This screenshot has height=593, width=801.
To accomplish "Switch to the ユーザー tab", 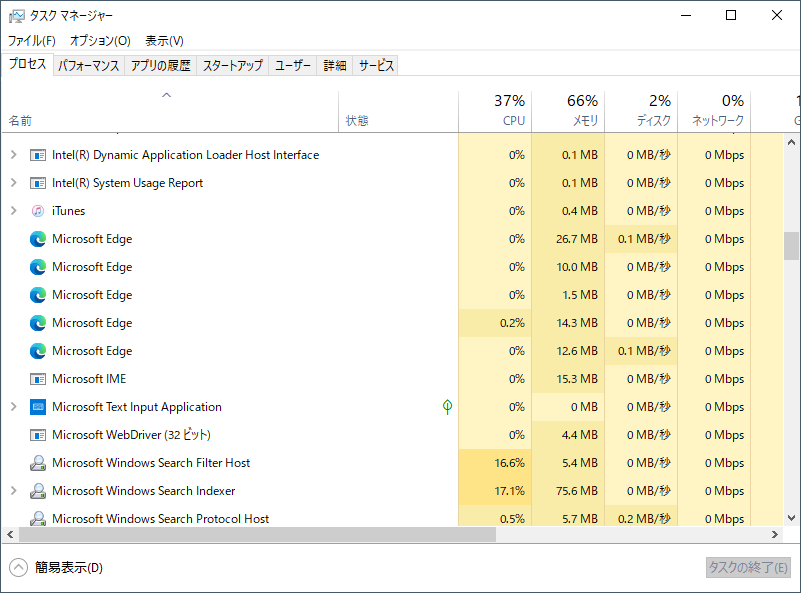I will coord(293,65).
